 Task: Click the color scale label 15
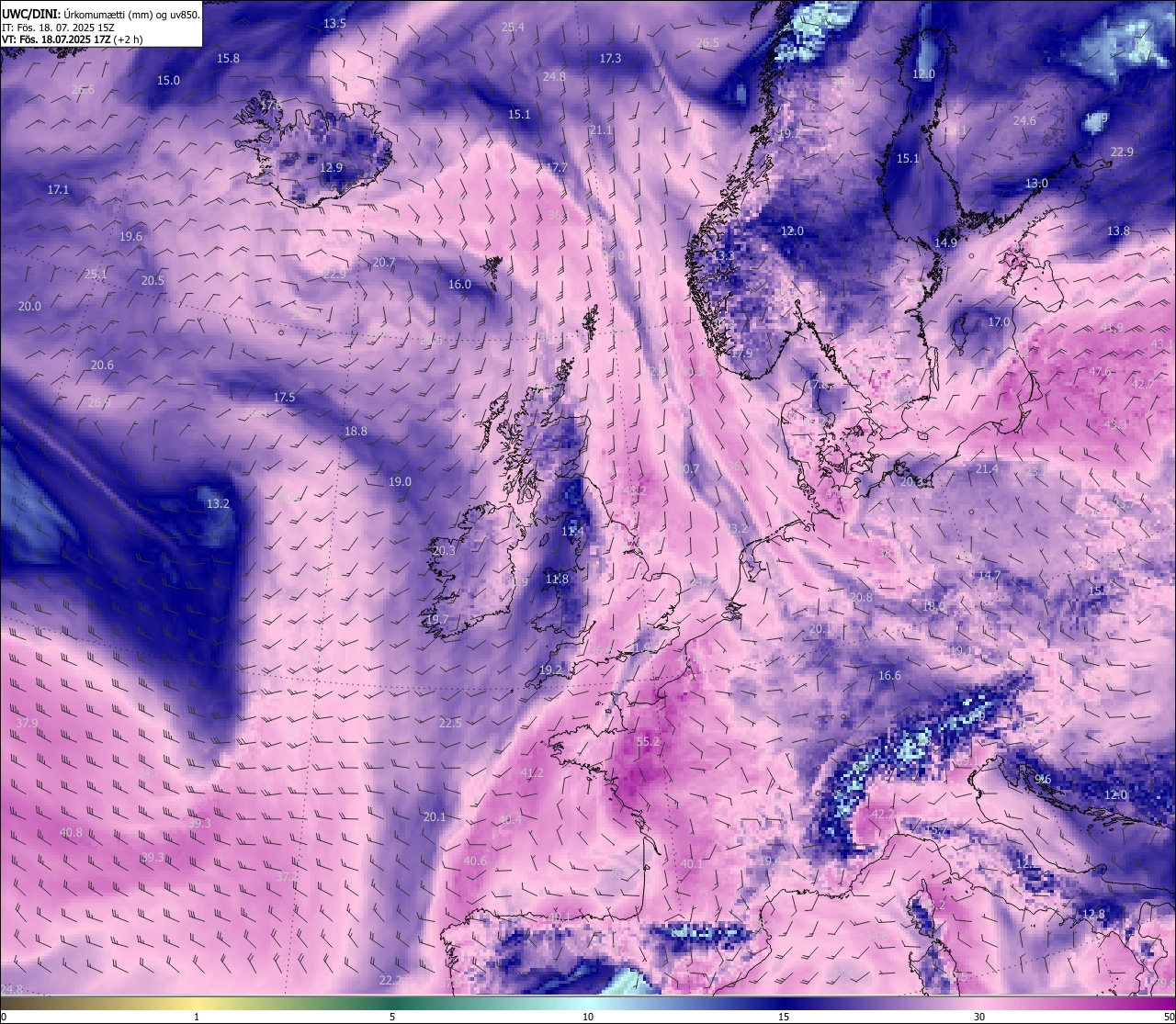click(784, 1017)
